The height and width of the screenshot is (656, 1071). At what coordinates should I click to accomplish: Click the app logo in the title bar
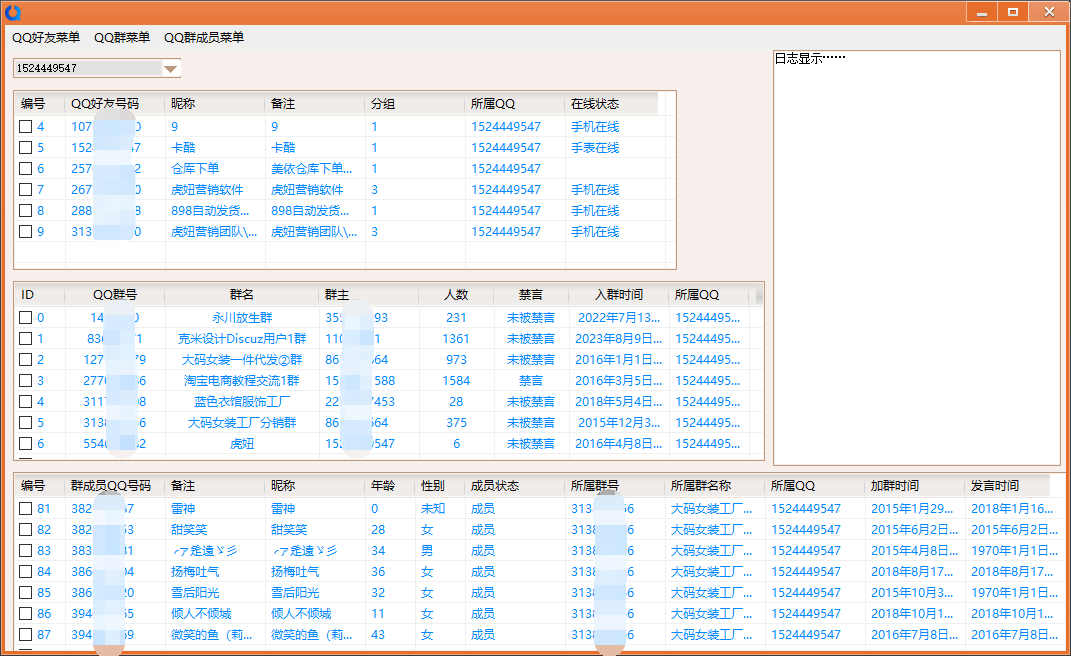(x=12, y=12)
